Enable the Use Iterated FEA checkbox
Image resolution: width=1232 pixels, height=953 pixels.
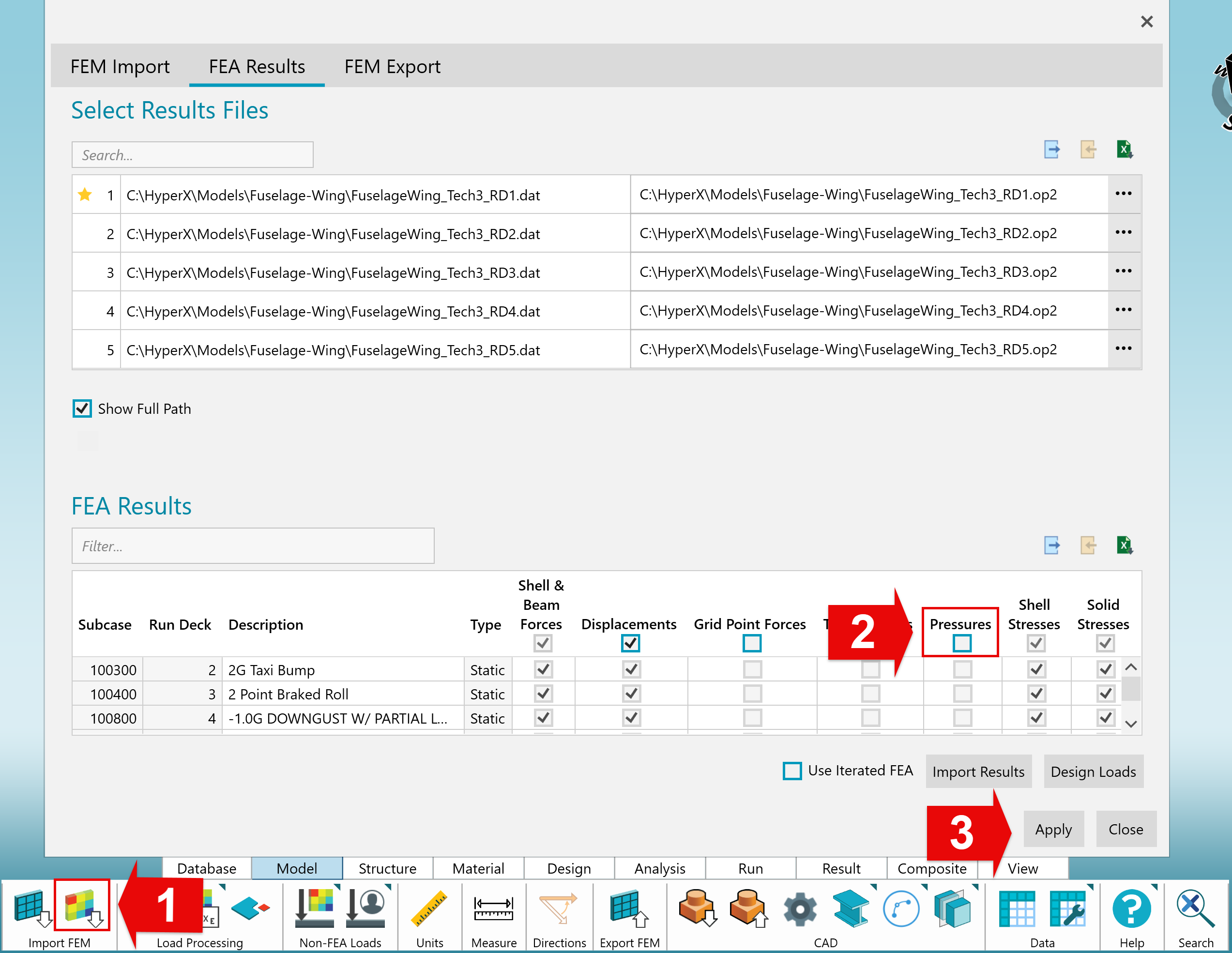tap(792, 771)
